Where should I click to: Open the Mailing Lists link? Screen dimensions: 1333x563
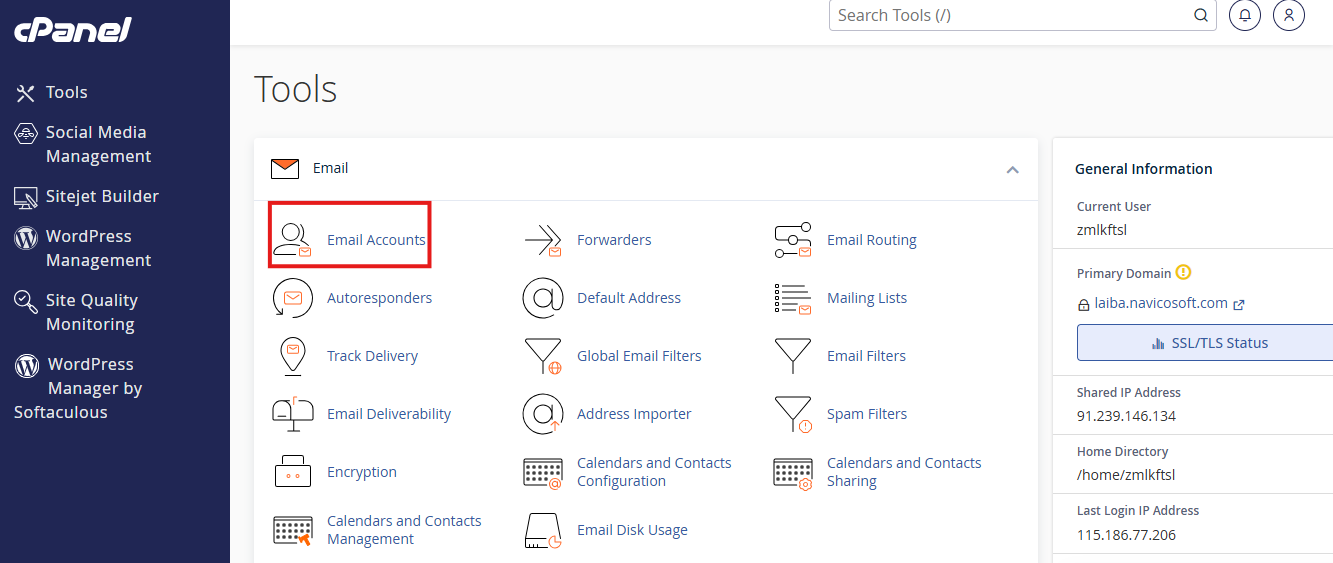click(x=866, y=298)
